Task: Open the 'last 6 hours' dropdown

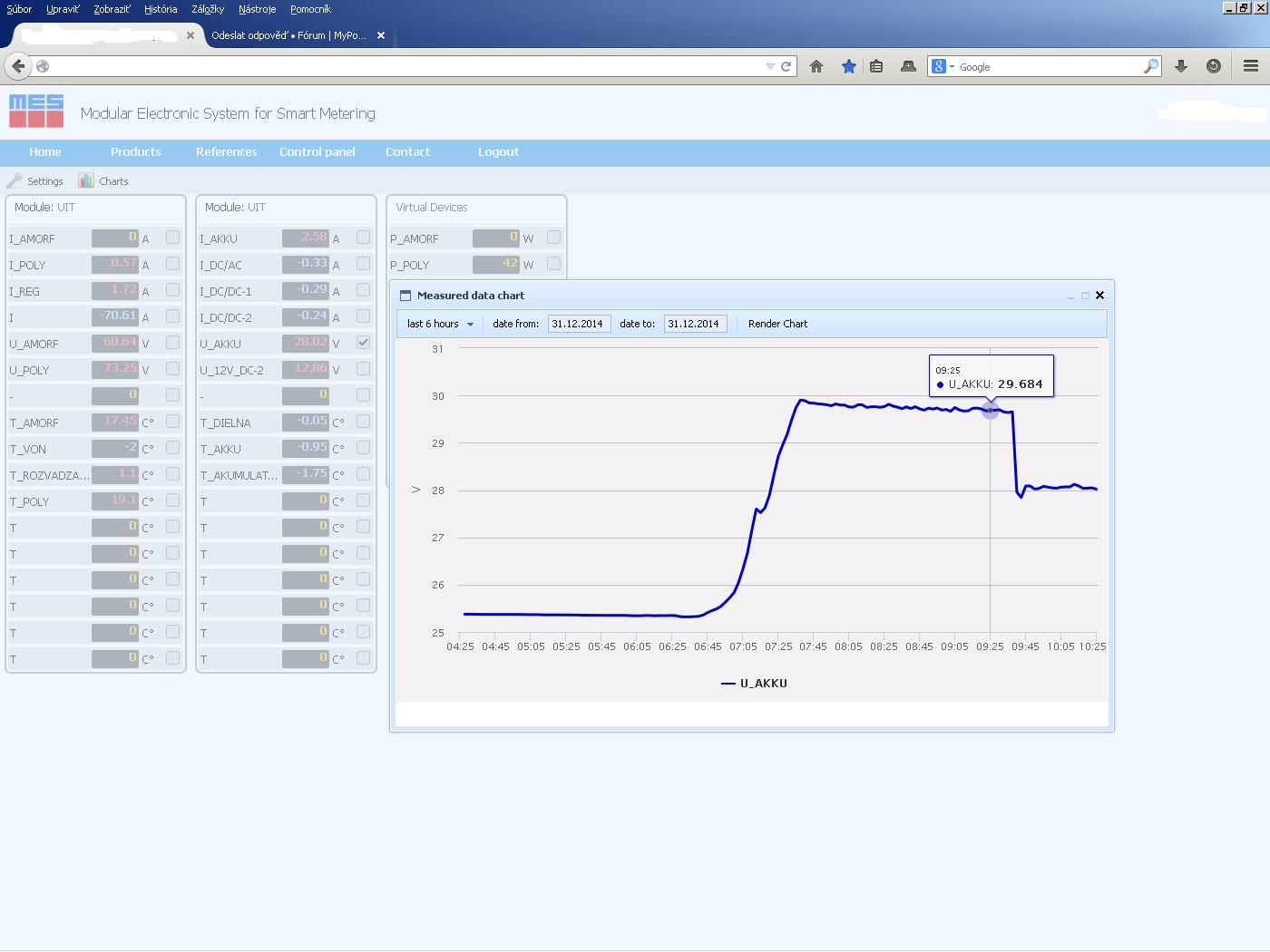Action: coord(441,324)
